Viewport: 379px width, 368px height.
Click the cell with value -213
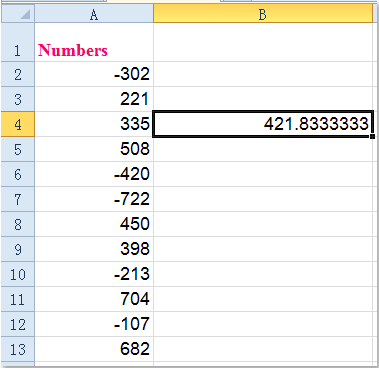pos(94,274)
